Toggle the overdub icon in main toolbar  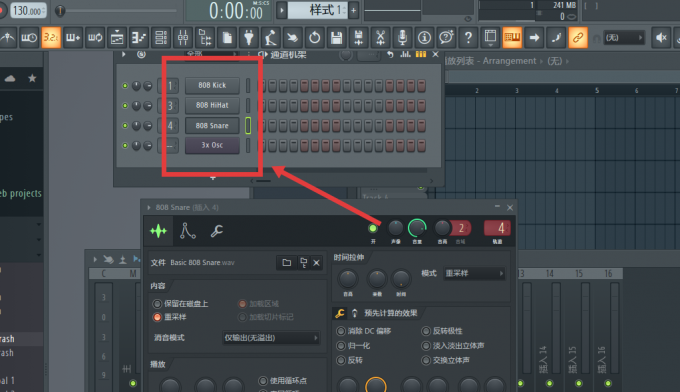pyautogui.click(x=73, y=38)
